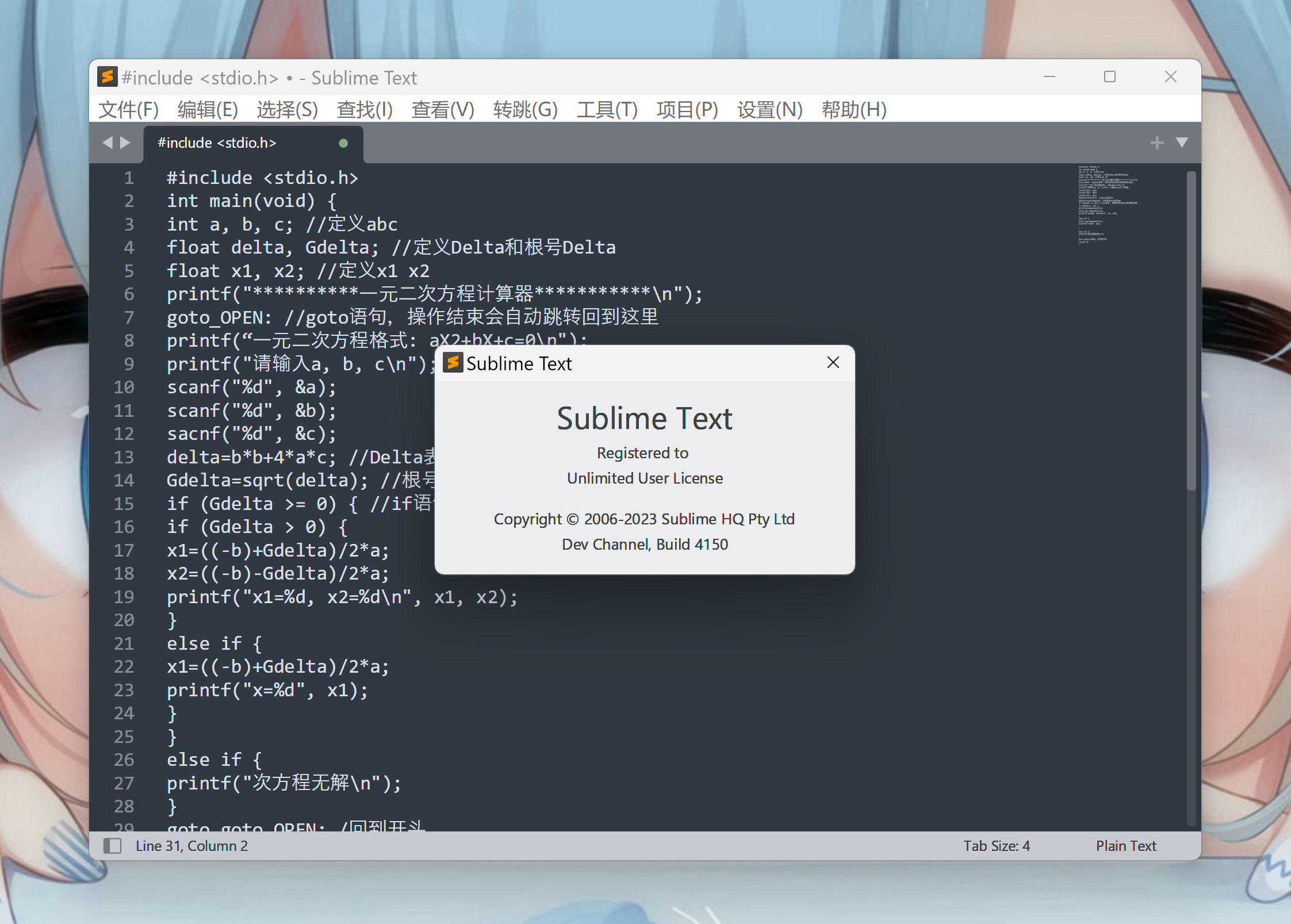The height and width of the screenshot is (924, 1291).
Task: Open the 帮助(H) menu
Action: pyautogui.click(x=854, y=109)
